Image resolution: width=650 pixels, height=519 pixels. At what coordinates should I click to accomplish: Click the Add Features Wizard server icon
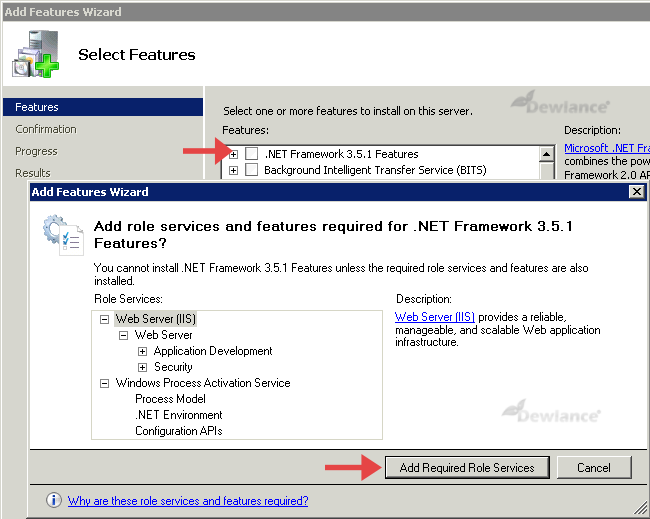tap(36, 54)
